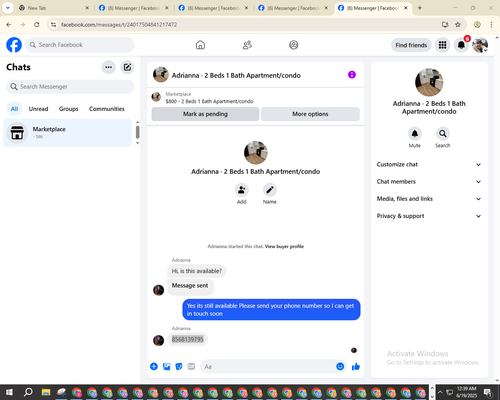
Task: Open the Facebook home logo
Action: (14, 45)
